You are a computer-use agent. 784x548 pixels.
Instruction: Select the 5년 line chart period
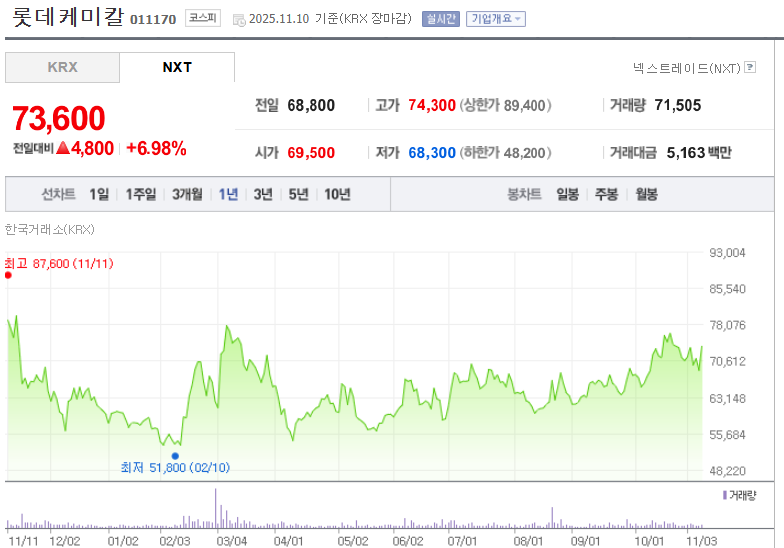[298, 194]
